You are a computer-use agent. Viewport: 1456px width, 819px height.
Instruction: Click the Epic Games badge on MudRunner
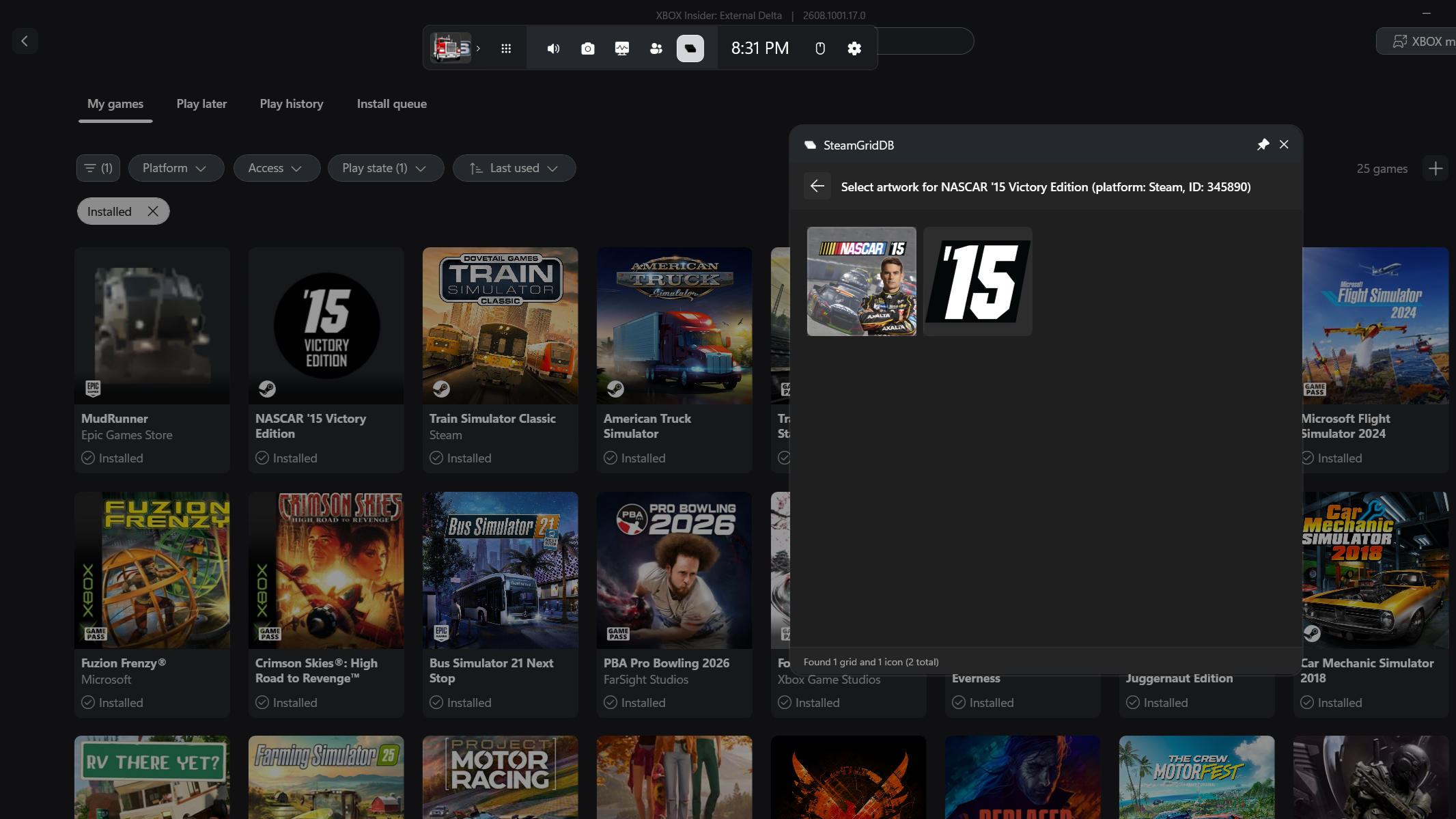(93, 389)
